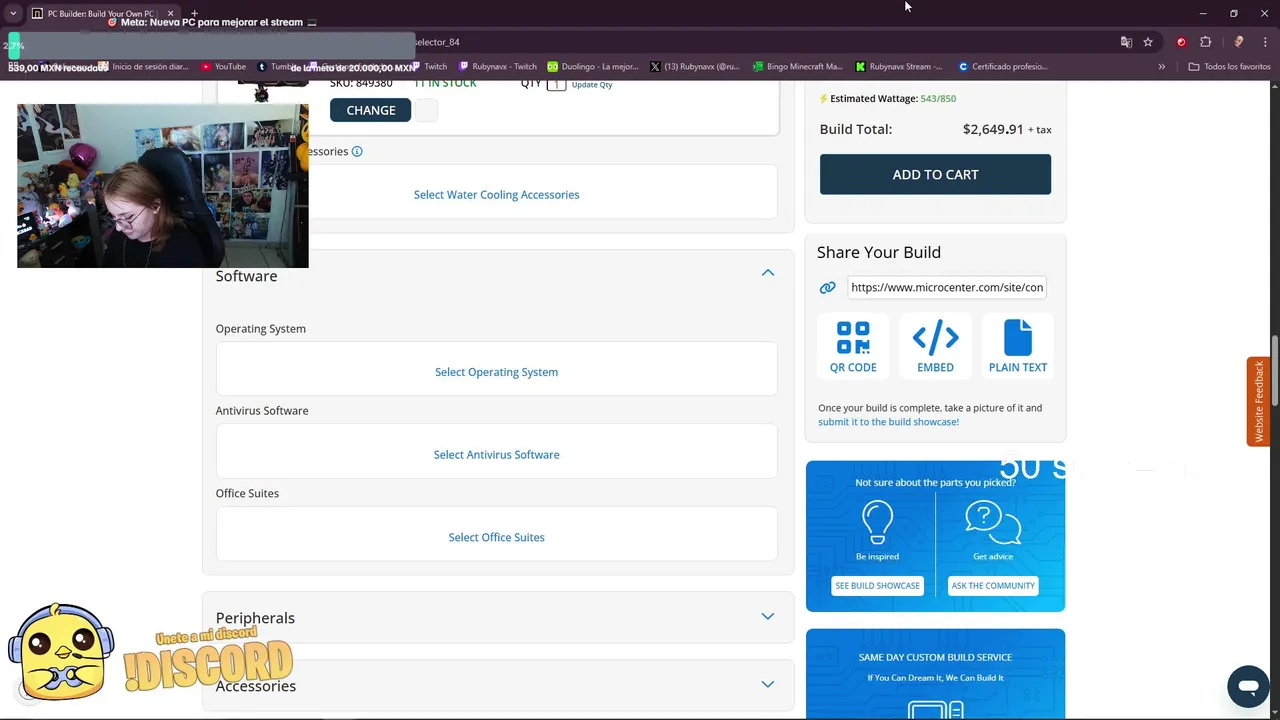Open the browser extensions puzzle icon
Image resolution: width=1280 pixels, height=720 pixels.
tap(1205, 42)
